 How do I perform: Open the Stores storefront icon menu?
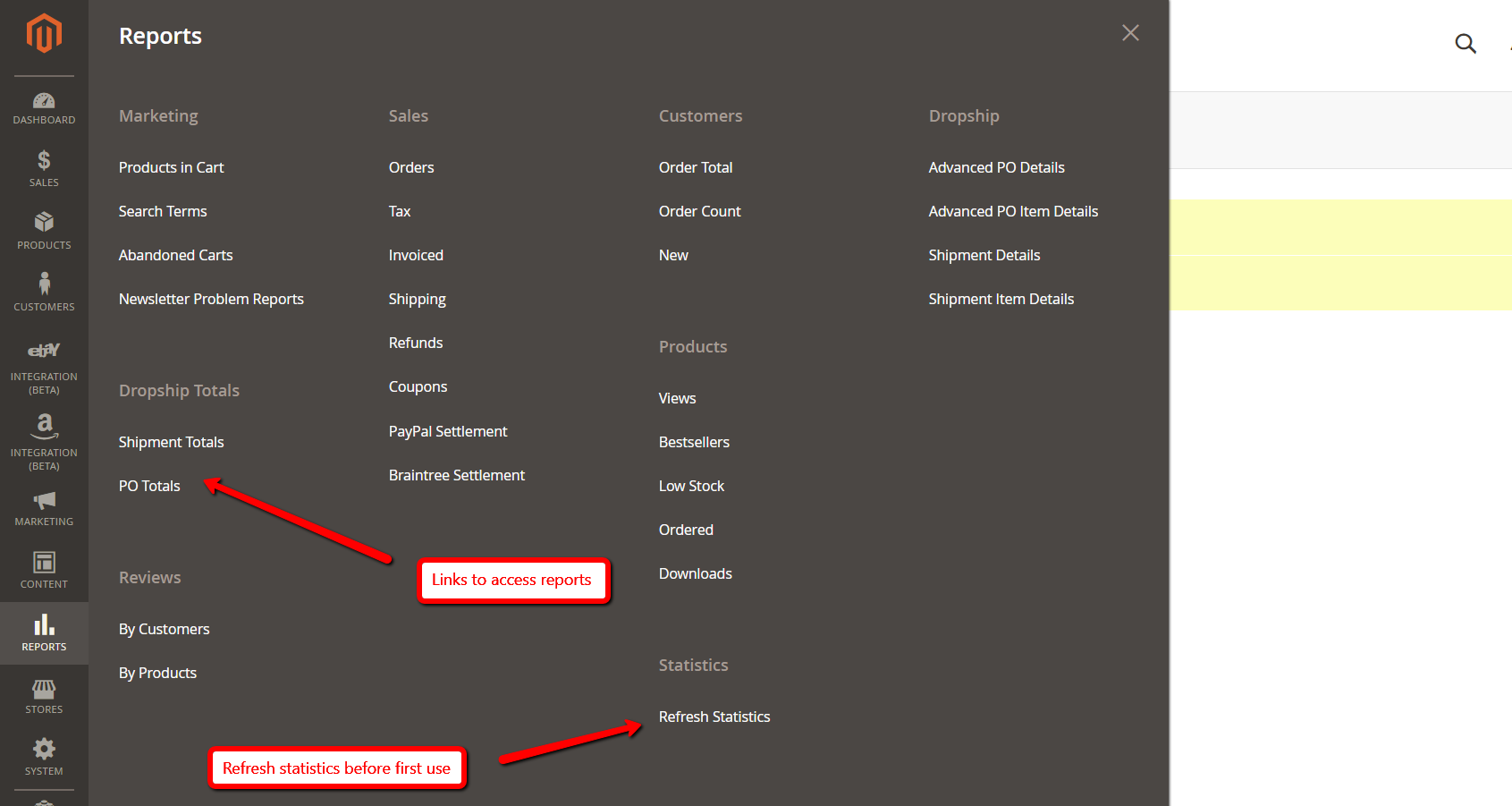tap(44, 696)
